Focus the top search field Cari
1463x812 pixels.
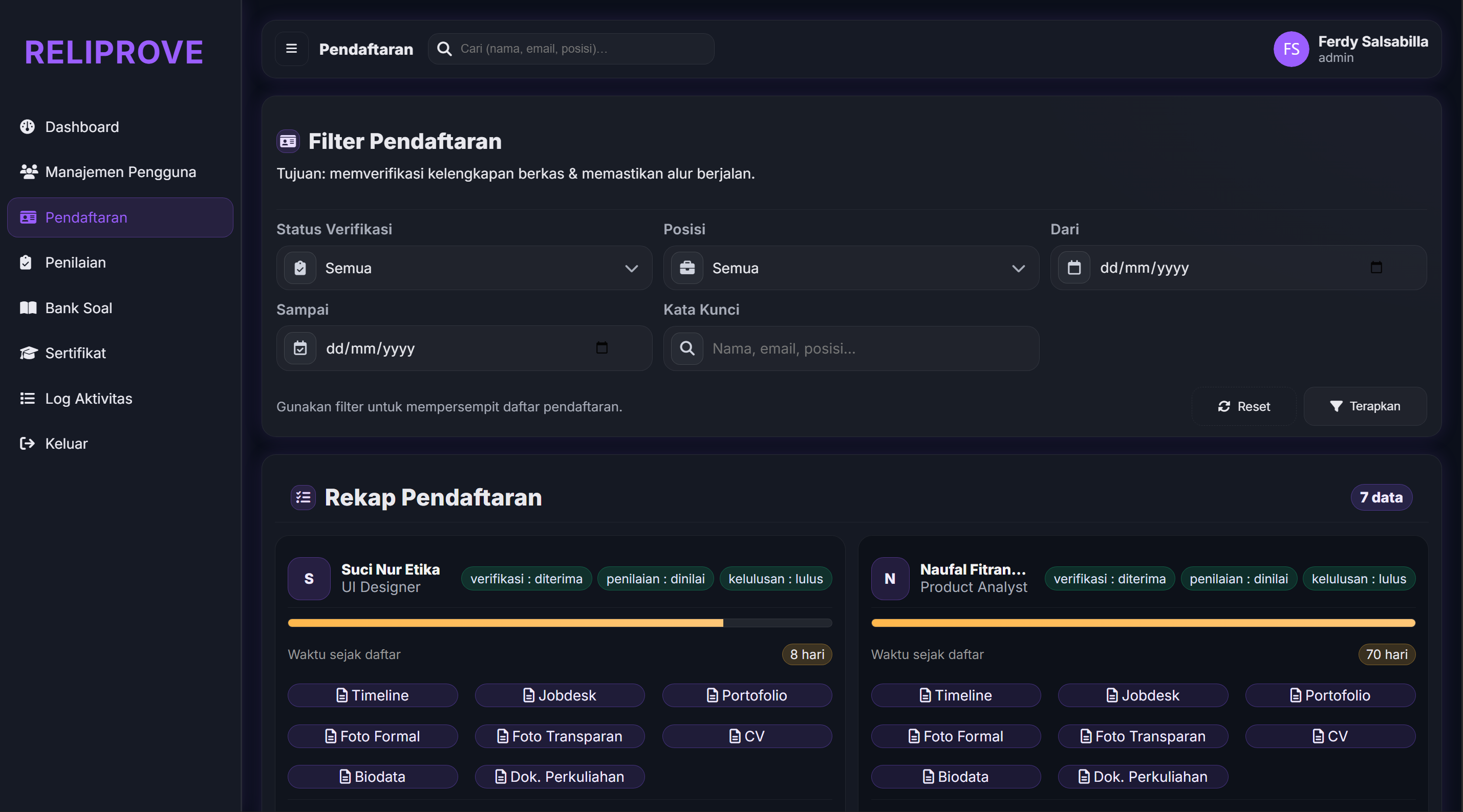[571, 49]
